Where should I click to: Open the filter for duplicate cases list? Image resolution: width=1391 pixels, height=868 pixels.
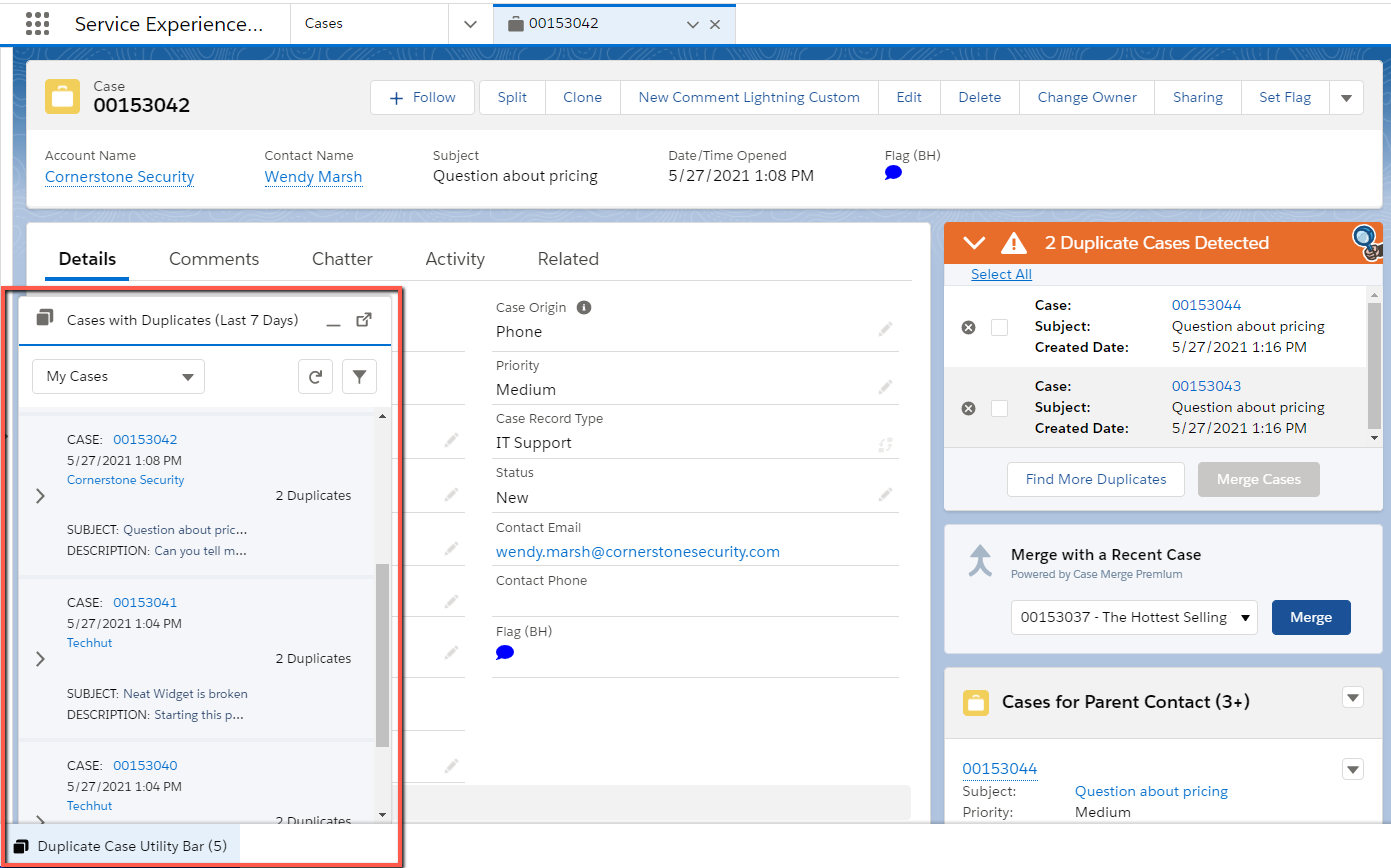[359, 377]
